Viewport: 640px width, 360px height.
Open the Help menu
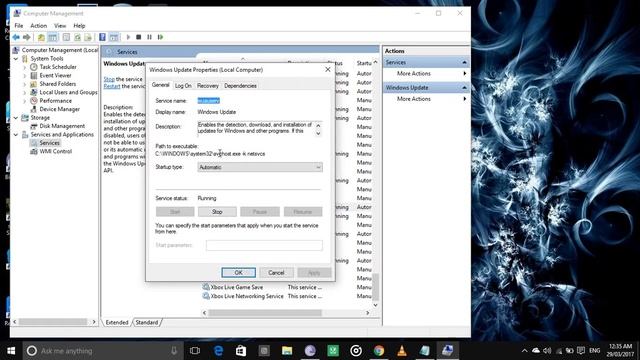[x=79, y=26]
